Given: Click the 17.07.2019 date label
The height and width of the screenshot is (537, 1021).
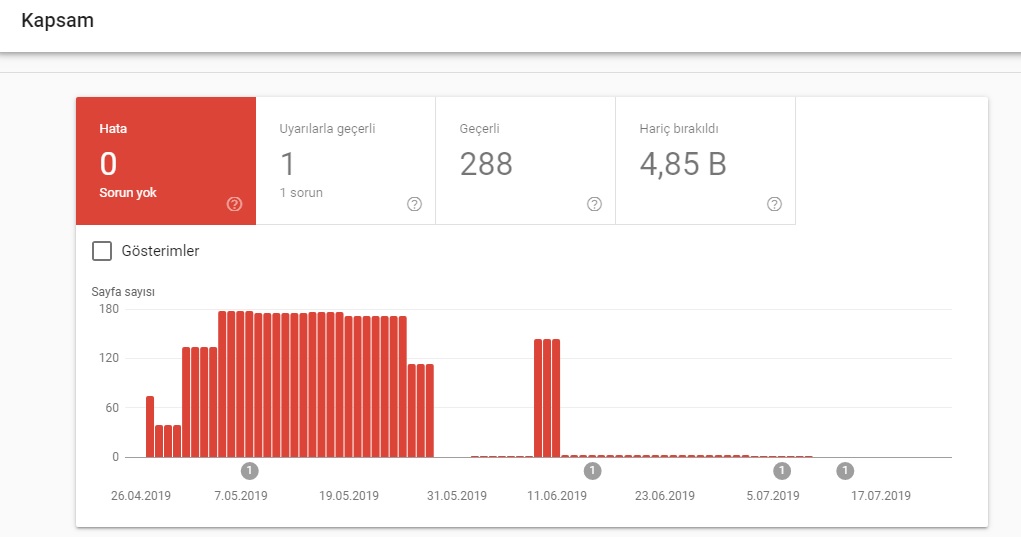Looking at the screenshot, I should 881,496.
